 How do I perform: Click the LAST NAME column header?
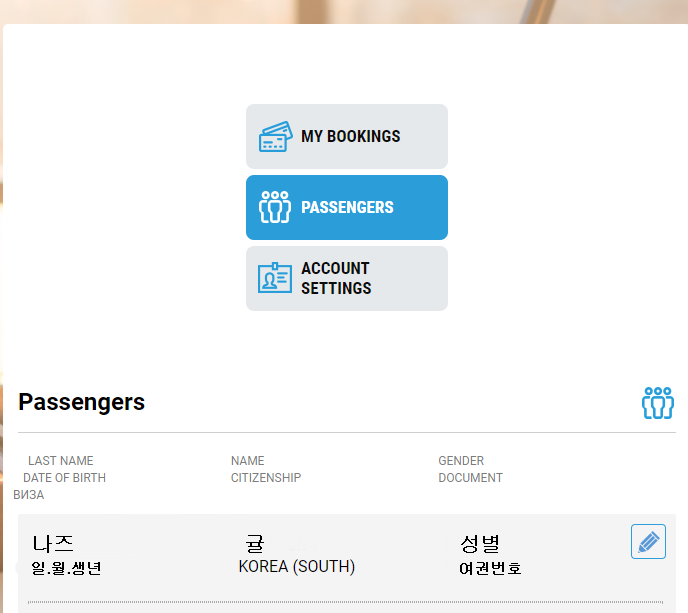click(61, 461)
